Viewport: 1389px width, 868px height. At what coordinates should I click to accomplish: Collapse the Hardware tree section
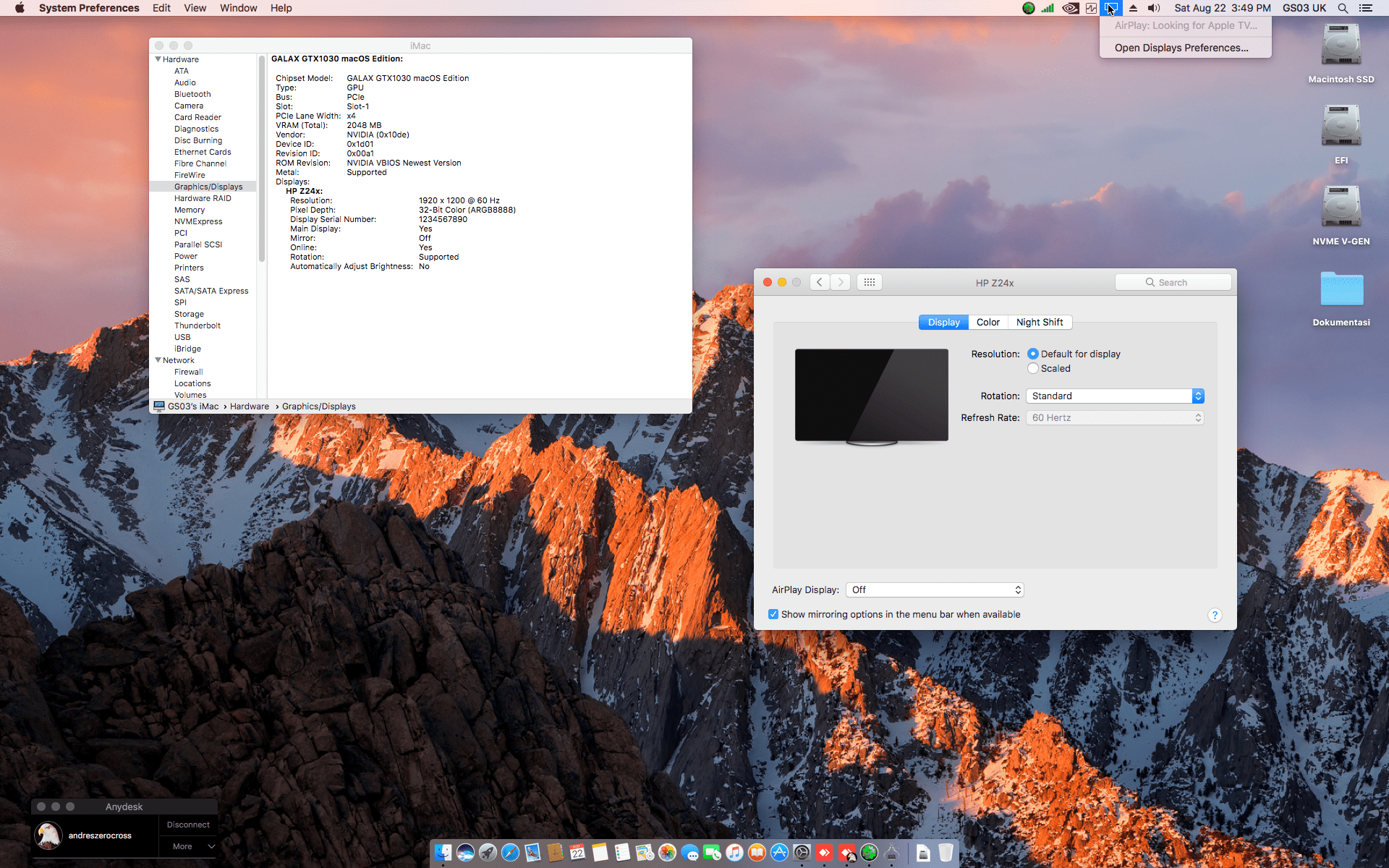coord(158,59)
